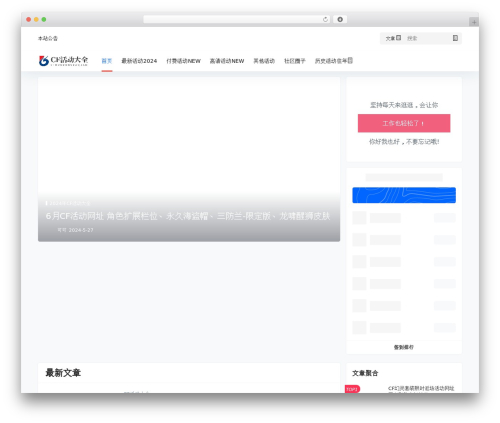The height and width of the screenshot is (423, 500).
Task: Open the 最新活动2024 nav item
Action: click(139, 61)
